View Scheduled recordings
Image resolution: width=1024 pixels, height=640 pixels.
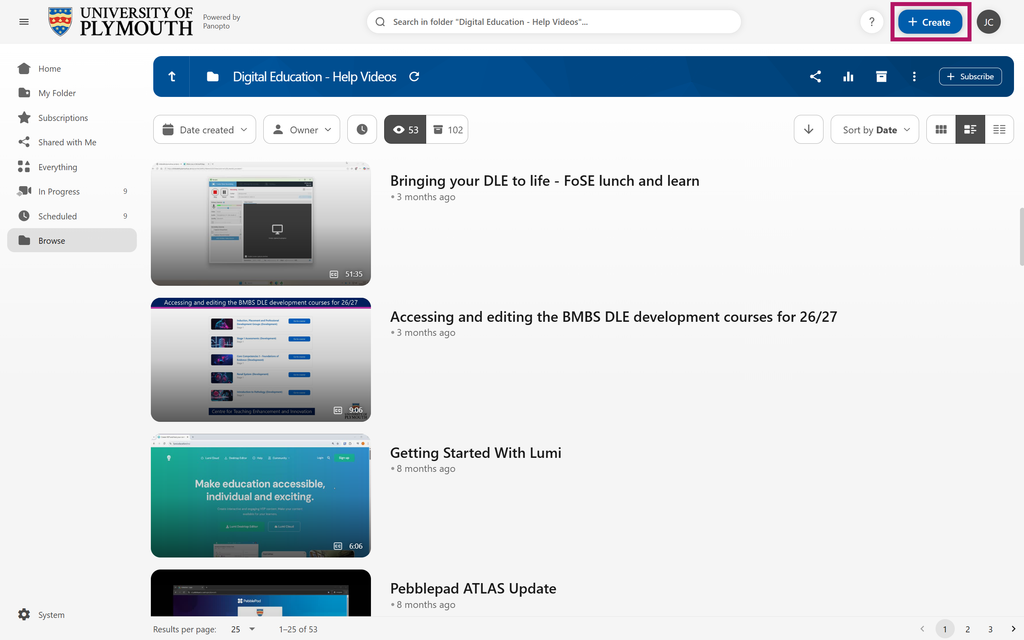[x=72, y=216]
